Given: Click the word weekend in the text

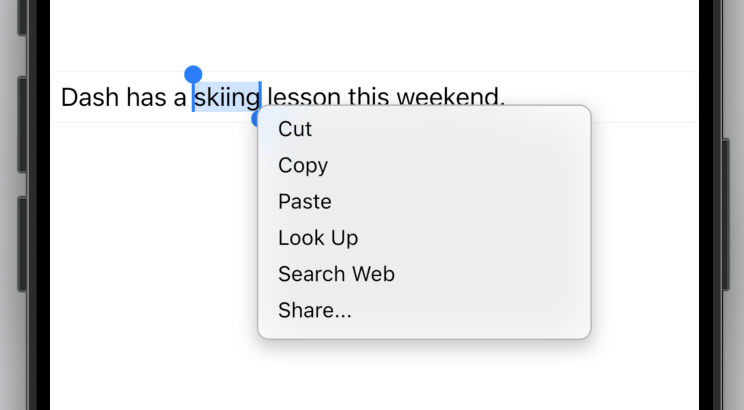Looking at the screenshot, I should pos(449,97).
